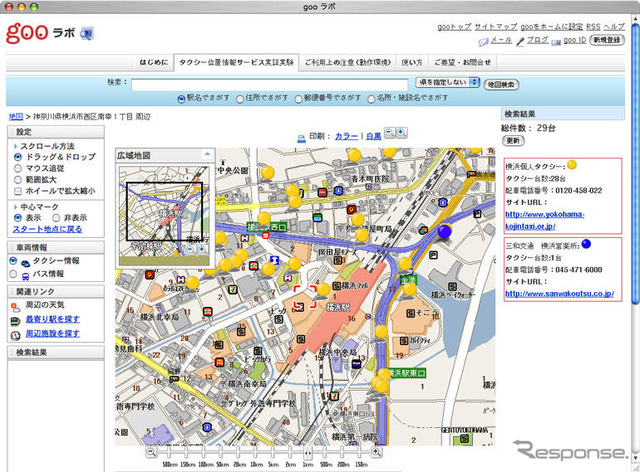Image resolution: width=640 pixels, height=472 pixels.
Task: Click the 地図 breadcrumb link
Action: pyautogui.click(x=16, y=117)
